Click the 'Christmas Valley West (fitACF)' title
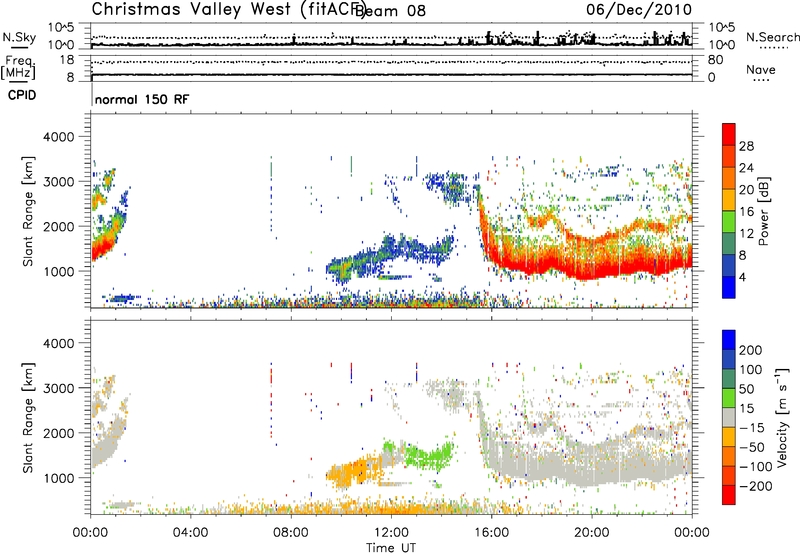This screenshot has width=800, height=554. (228, 9)
